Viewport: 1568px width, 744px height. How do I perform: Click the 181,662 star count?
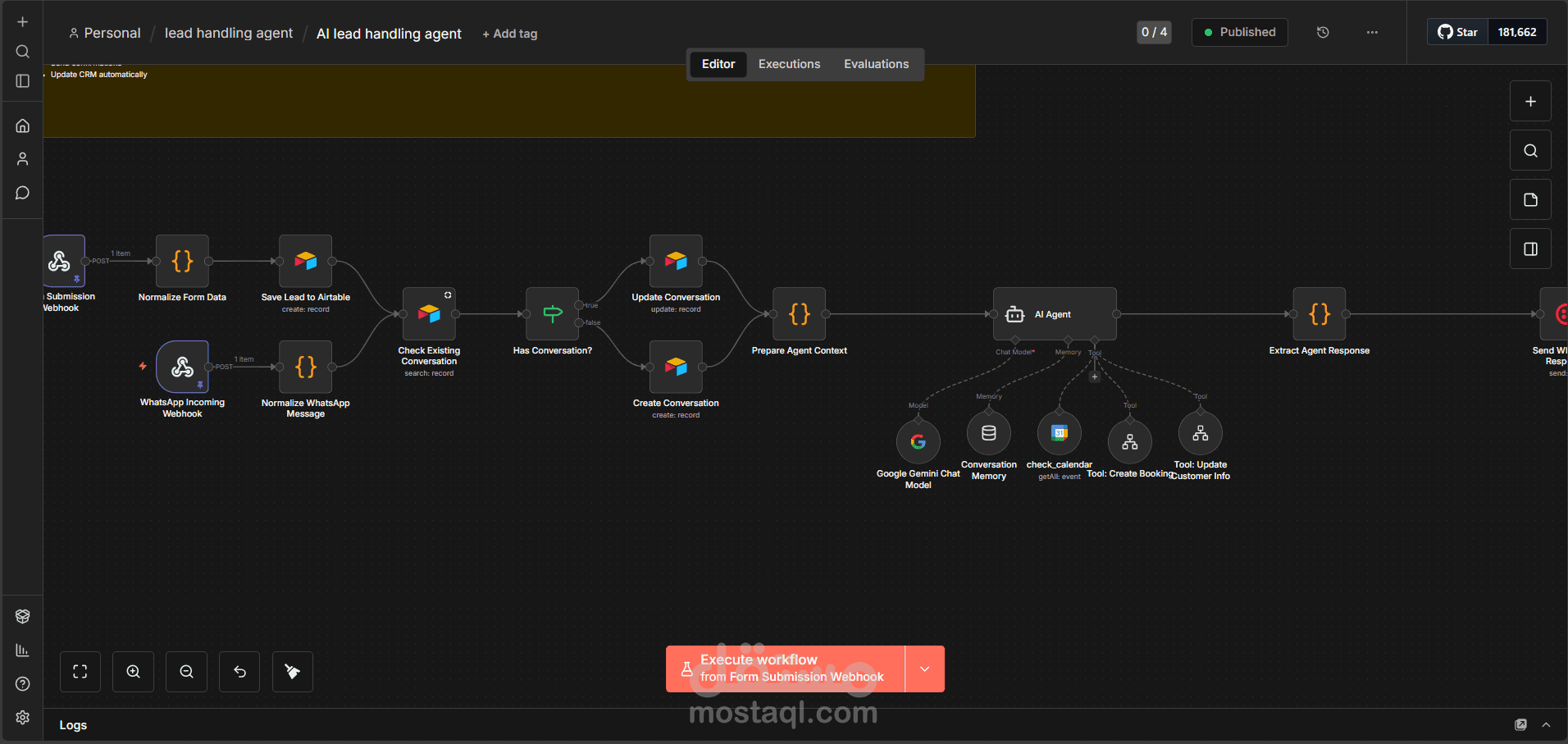[1517, 32]
